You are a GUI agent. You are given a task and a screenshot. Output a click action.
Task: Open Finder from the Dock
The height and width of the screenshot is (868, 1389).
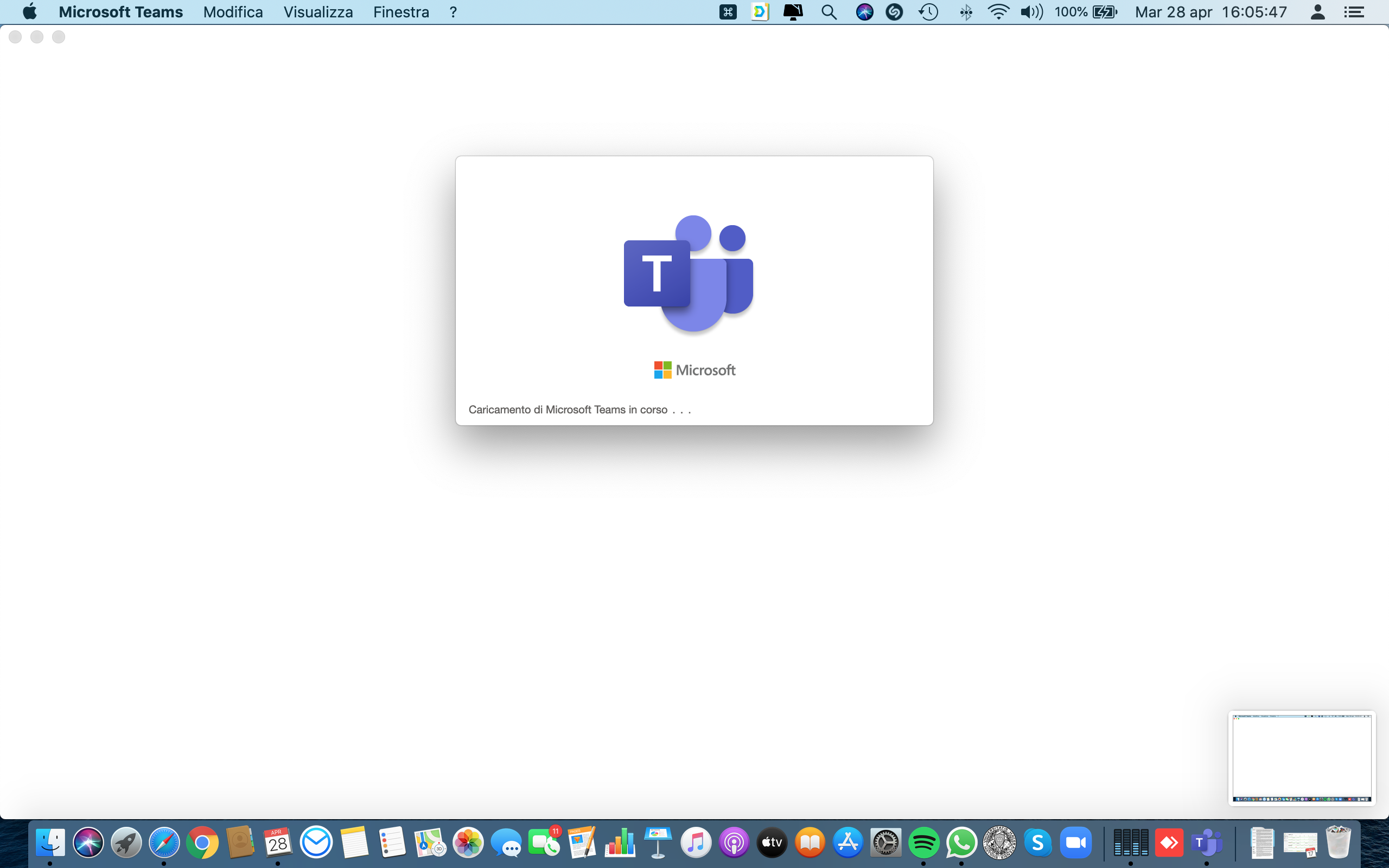tap(50, 842)
